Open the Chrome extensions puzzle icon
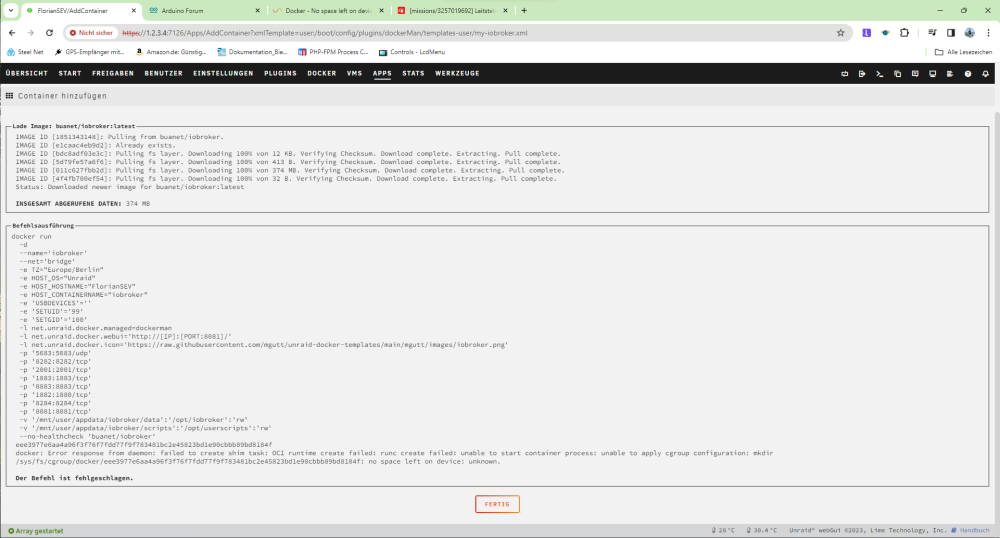 click(x=904, y=33)
